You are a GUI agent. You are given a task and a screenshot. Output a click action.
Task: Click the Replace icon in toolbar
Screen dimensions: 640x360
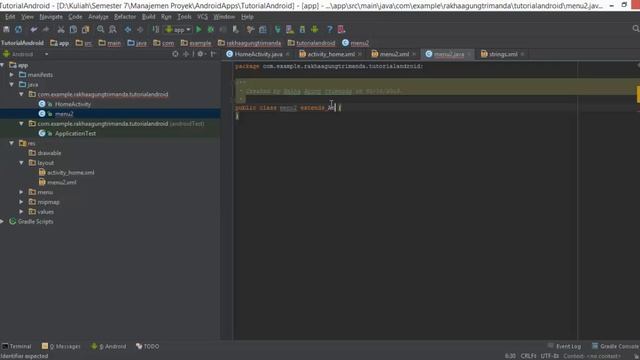point(113,29)
